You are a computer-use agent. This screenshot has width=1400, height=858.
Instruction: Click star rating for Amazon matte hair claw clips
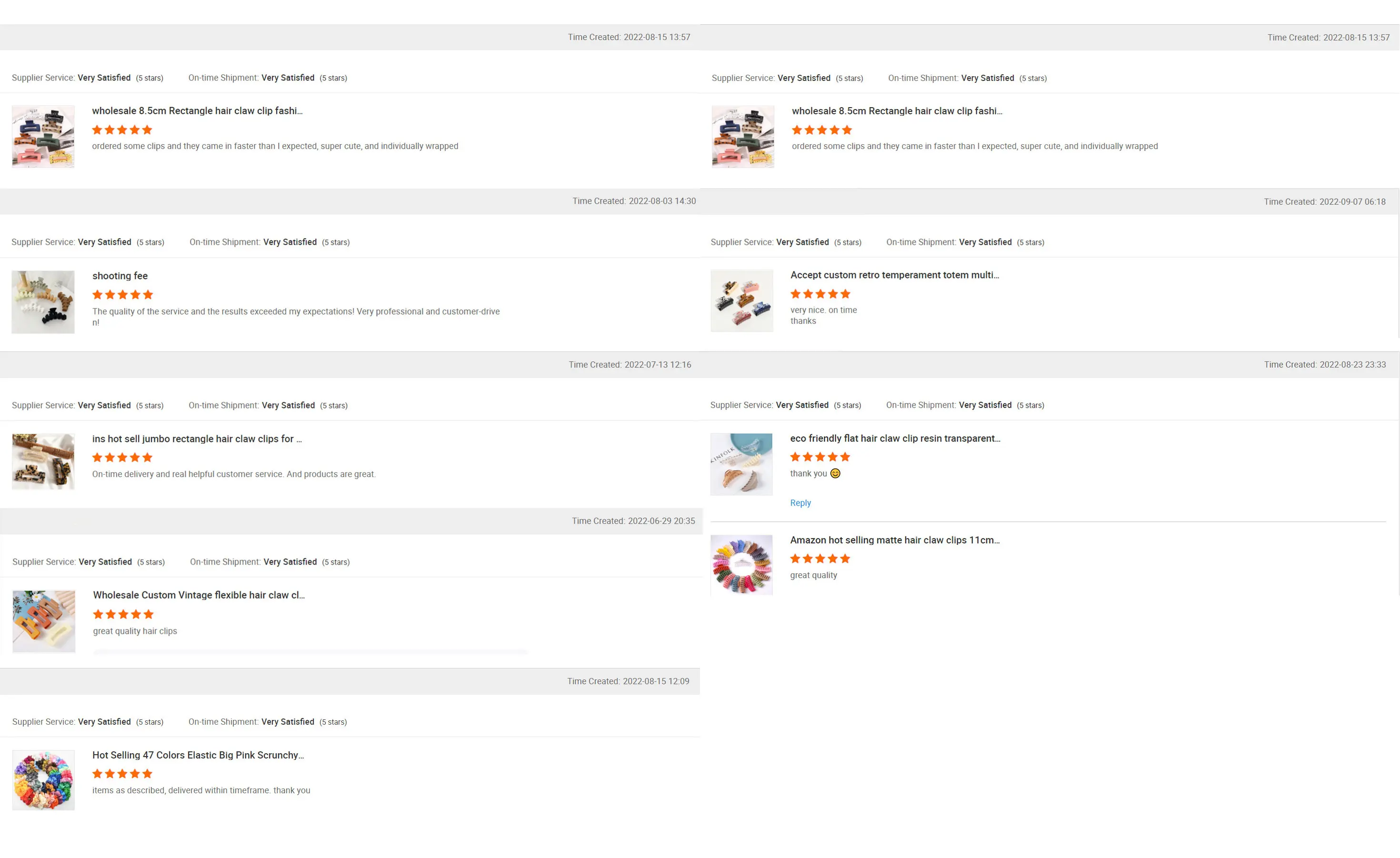(x=820, y=559)
